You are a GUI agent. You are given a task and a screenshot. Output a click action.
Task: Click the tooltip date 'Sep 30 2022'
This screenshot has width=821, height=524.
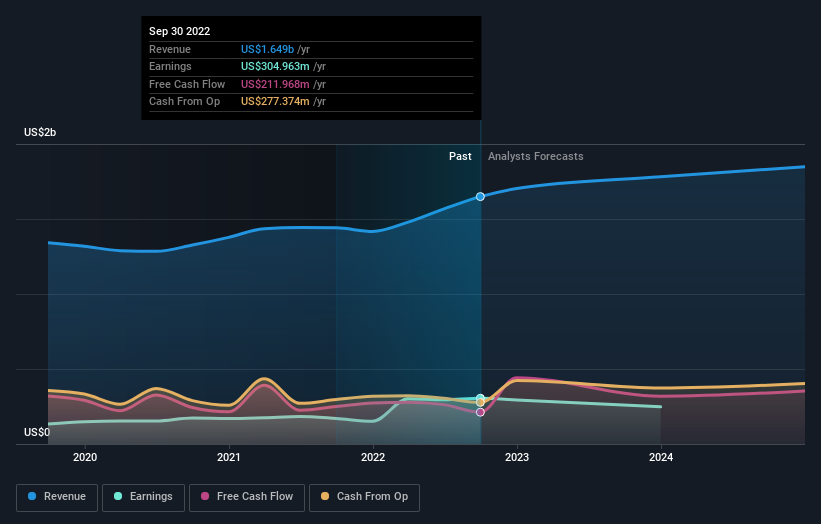tap(180, 31)
